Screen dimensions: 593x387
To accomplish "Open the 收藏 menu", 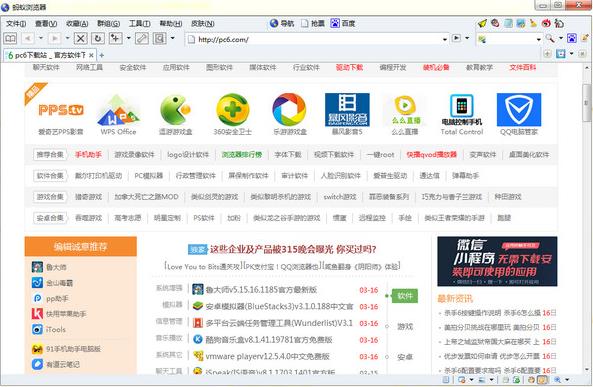I will 77,23.
